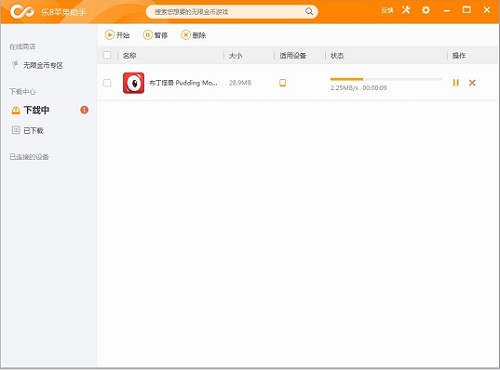The width and height of the screenshot is (500, 370).
Task: Minimize the window
Action: coord(447,11)
